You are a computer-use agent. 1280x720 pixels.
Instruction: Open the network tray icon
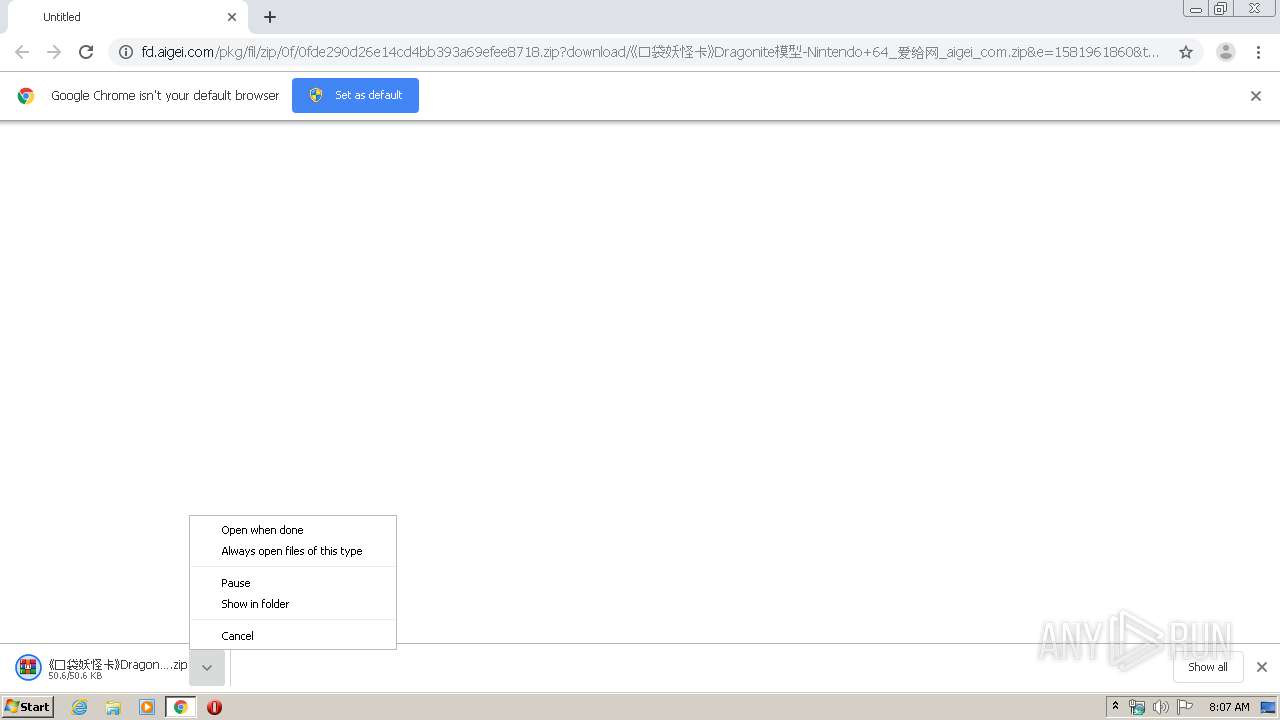[x=1137, y=707]
